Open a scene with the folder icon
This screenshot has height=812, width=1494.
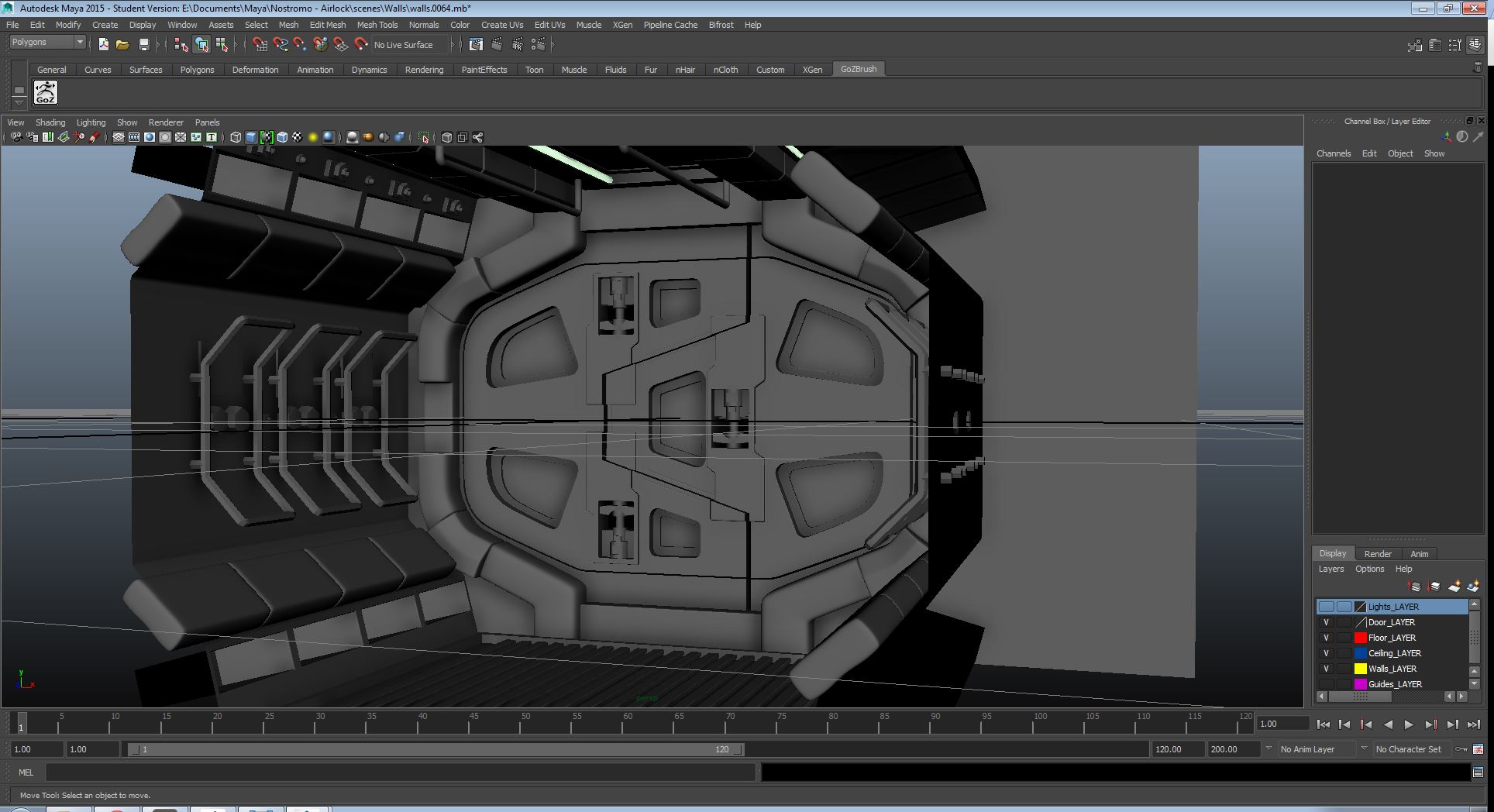pos(122,45)
